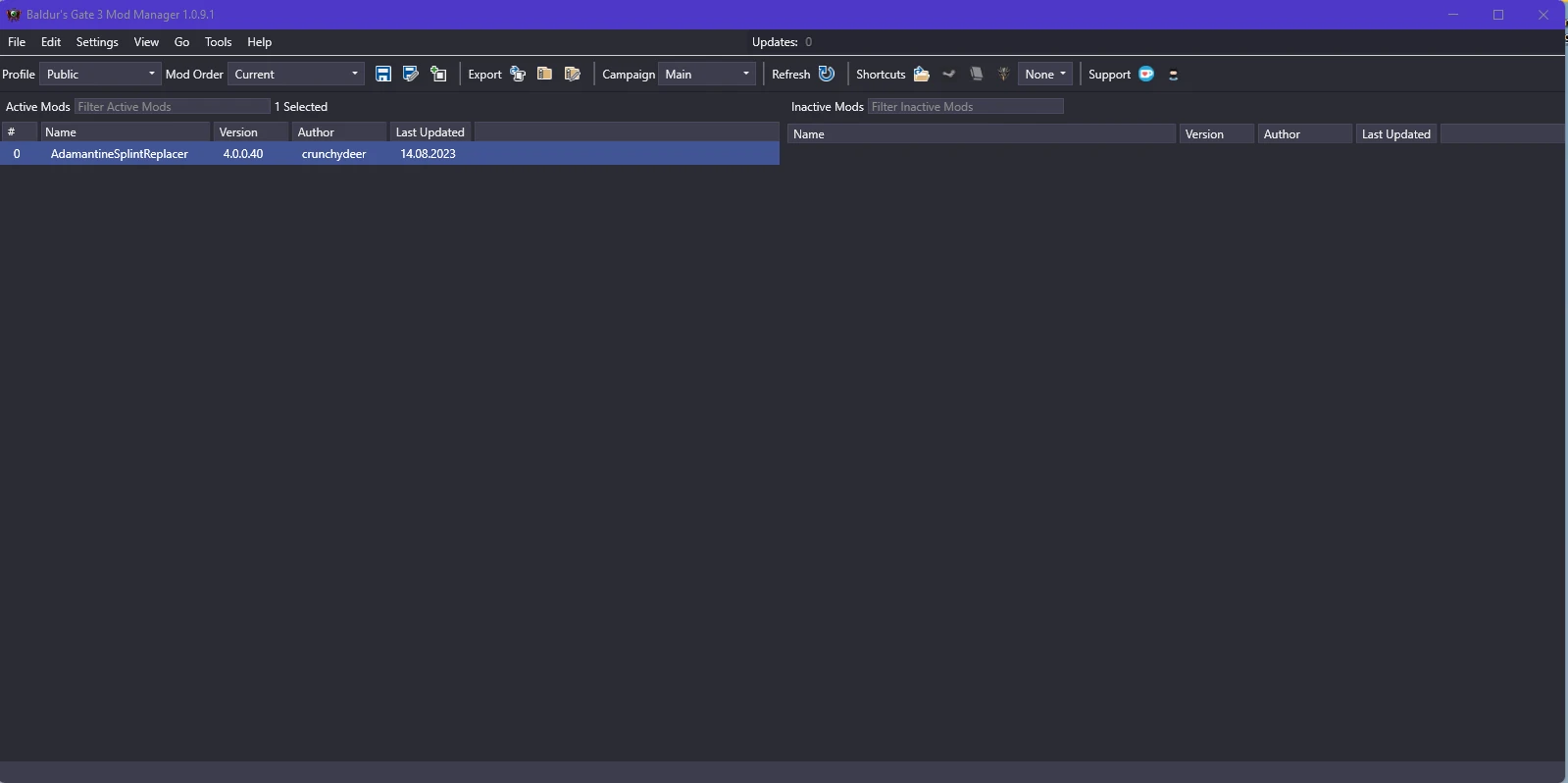
Task: Click the Refresh circular arrow icon
Action: click(827, 75)
